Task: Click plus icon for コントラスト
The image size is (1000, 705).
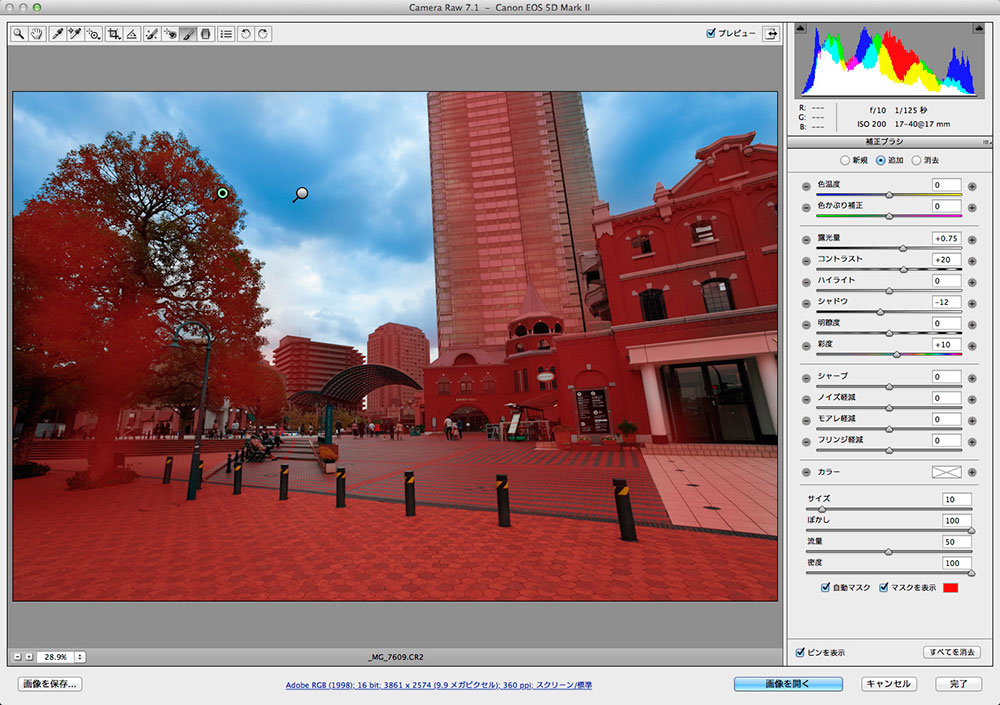Action: coord(972,261)
